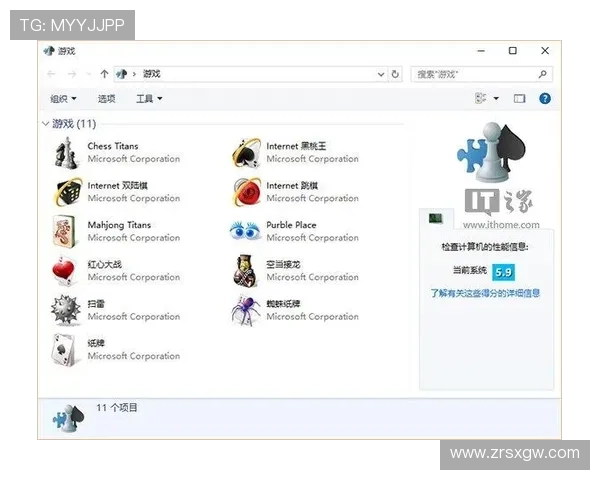
Task: Select the 空当接龙 name text
Action: 283,264
